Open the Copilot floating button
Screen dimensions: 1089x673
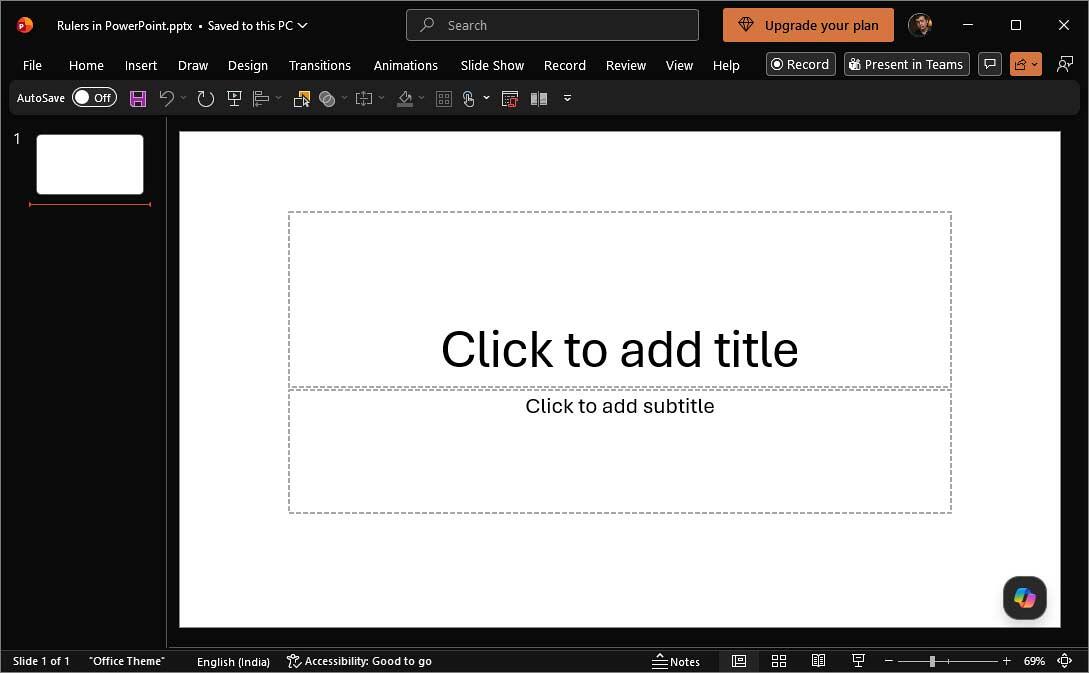click(1024, 597)
